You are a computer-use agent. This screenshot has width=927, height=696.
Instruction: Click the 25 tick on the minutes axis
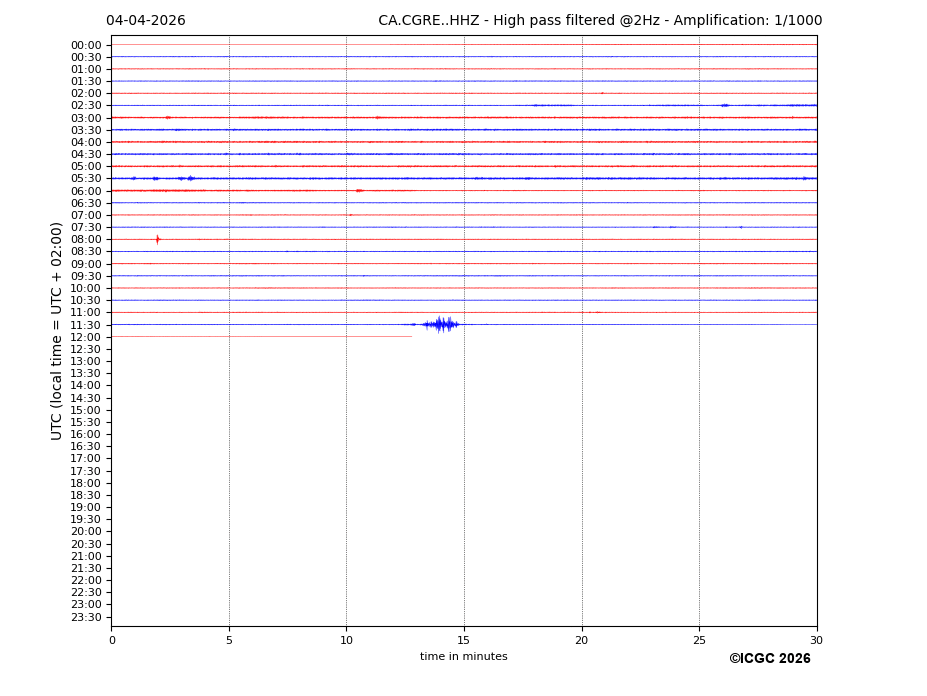(x=699, y=640)
